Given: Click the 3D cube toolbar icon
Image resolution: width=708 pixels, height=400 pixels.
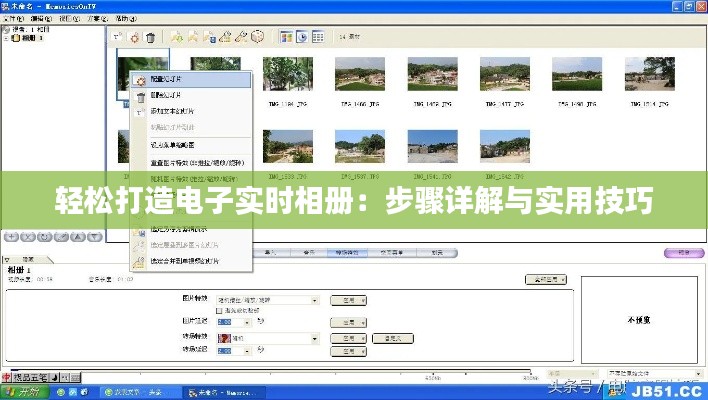Looking at the screenshot, I should (x=256, y=37).
